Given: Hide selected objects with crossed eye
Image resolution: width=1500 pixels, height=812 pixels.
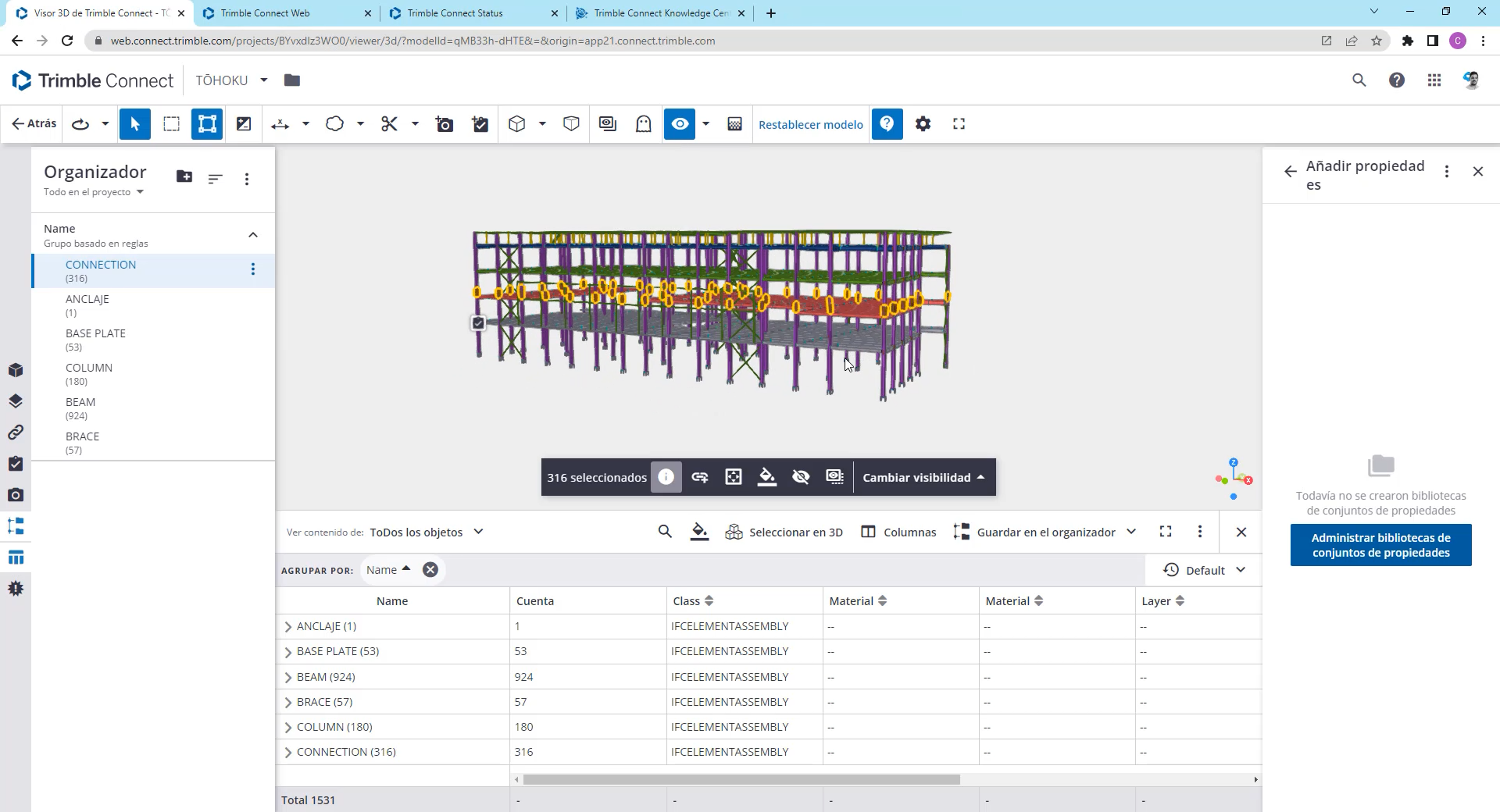Looking at the screenshot, I should (x=801, y=477).
